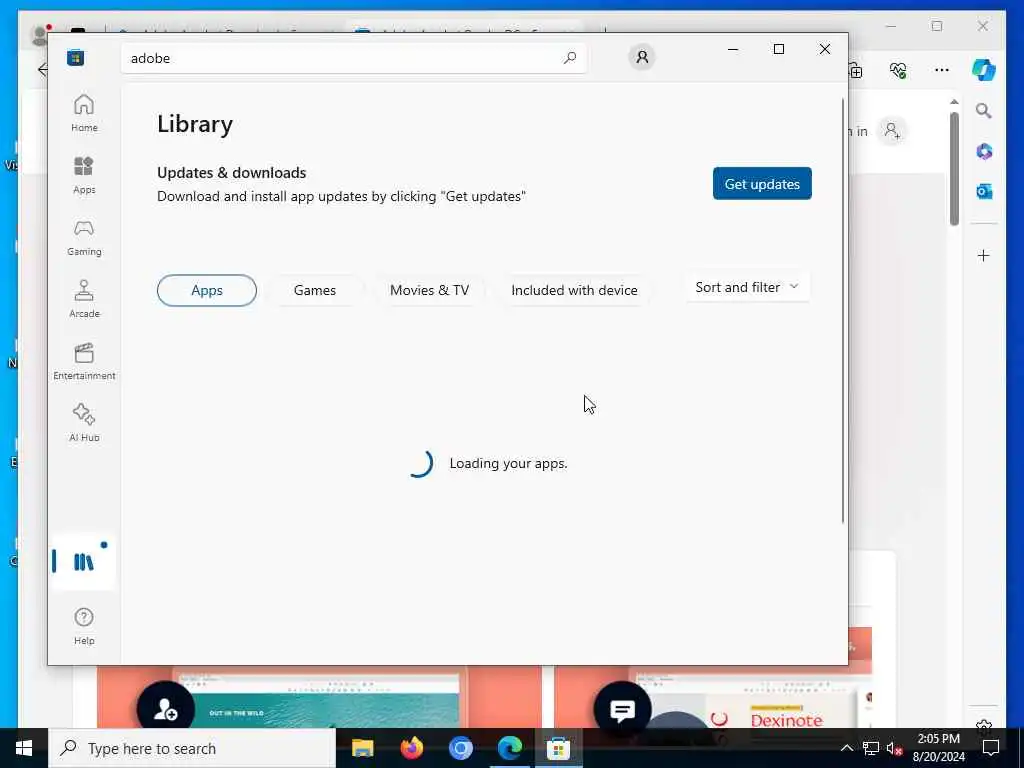This screenshot has height=768, width=1024.
Task: Click the Edge page vertical scrollbar
Action: pos(954,168)
